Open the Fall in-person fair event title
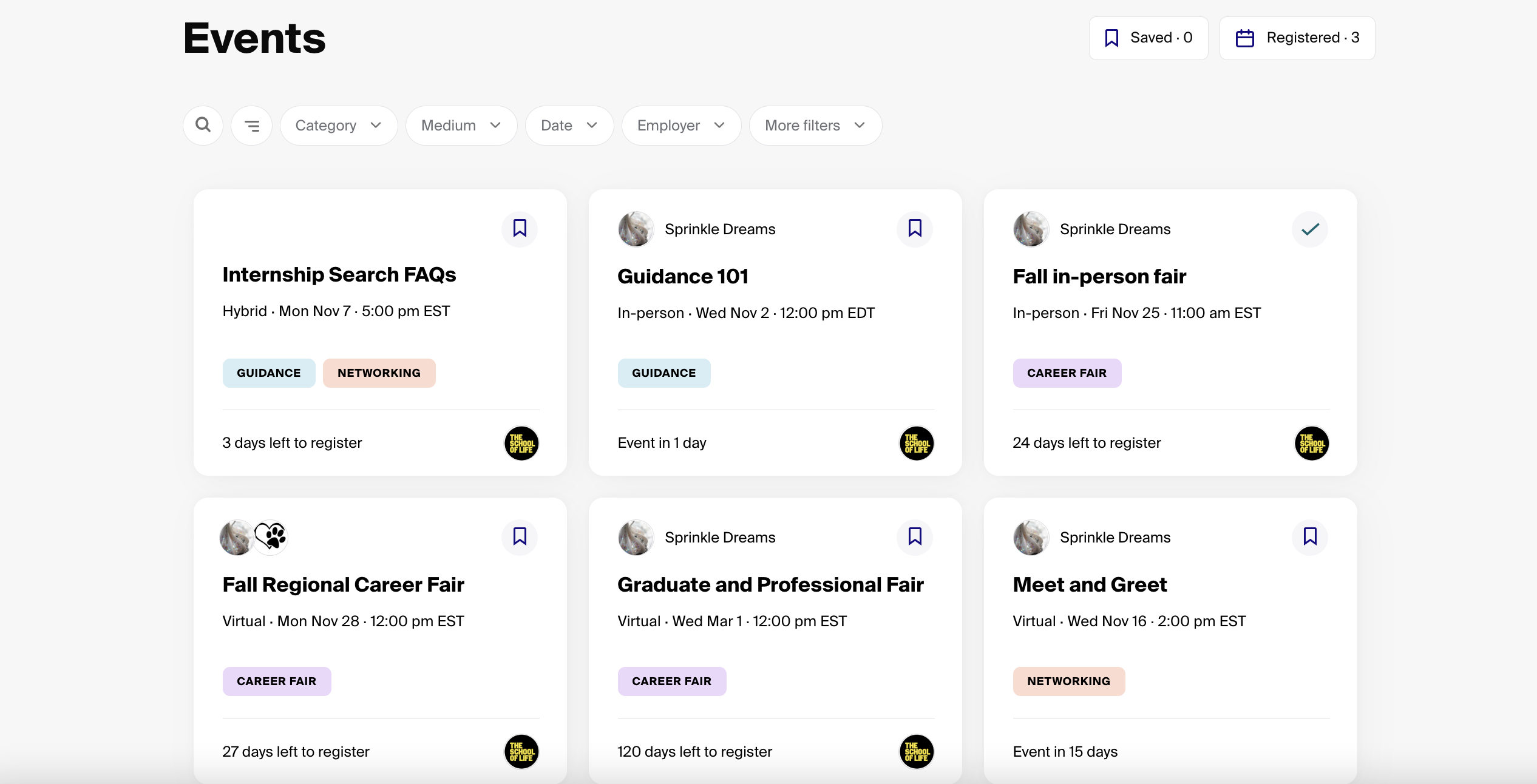Viewport: 1537px width, 784px height. point(1099,277)
